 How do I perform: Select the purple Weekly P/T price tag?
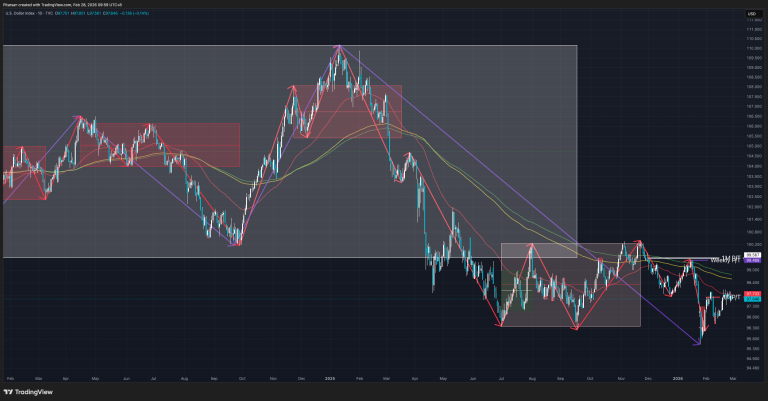click(x=752, y=260)
